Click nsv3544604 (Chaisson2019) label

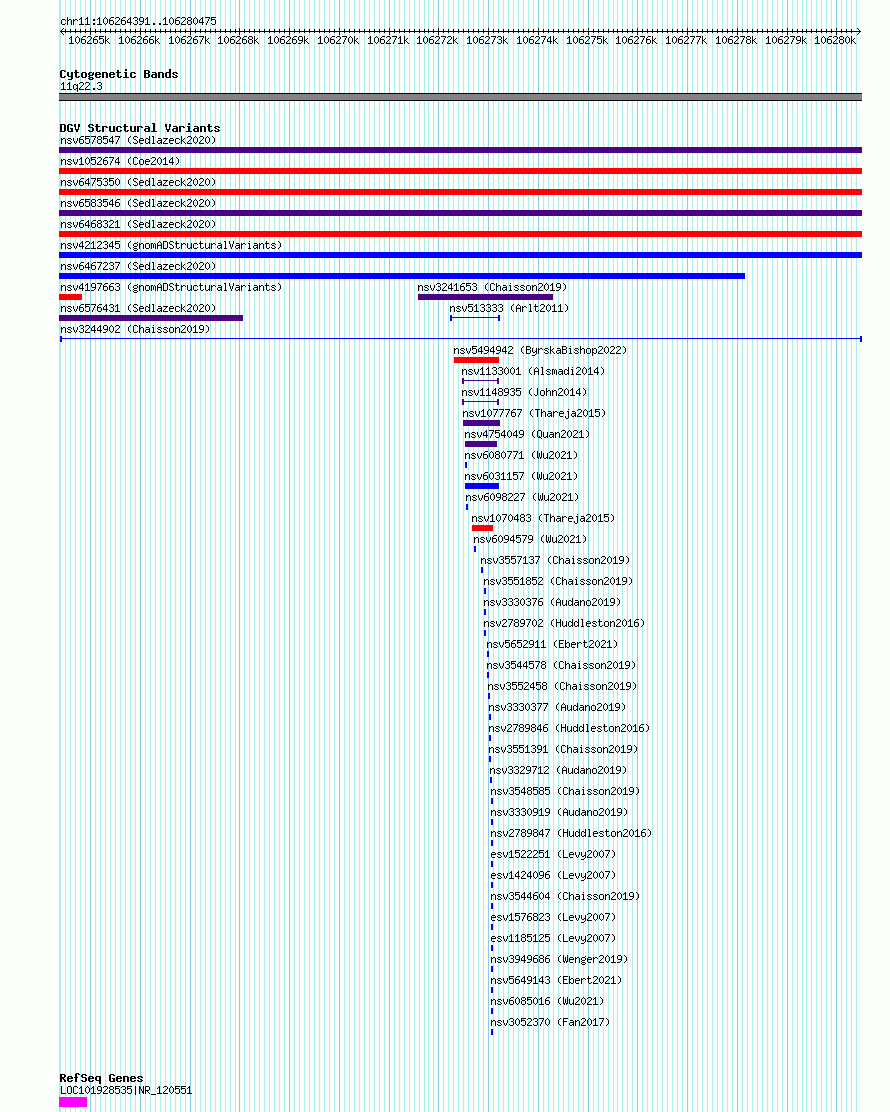565,896
